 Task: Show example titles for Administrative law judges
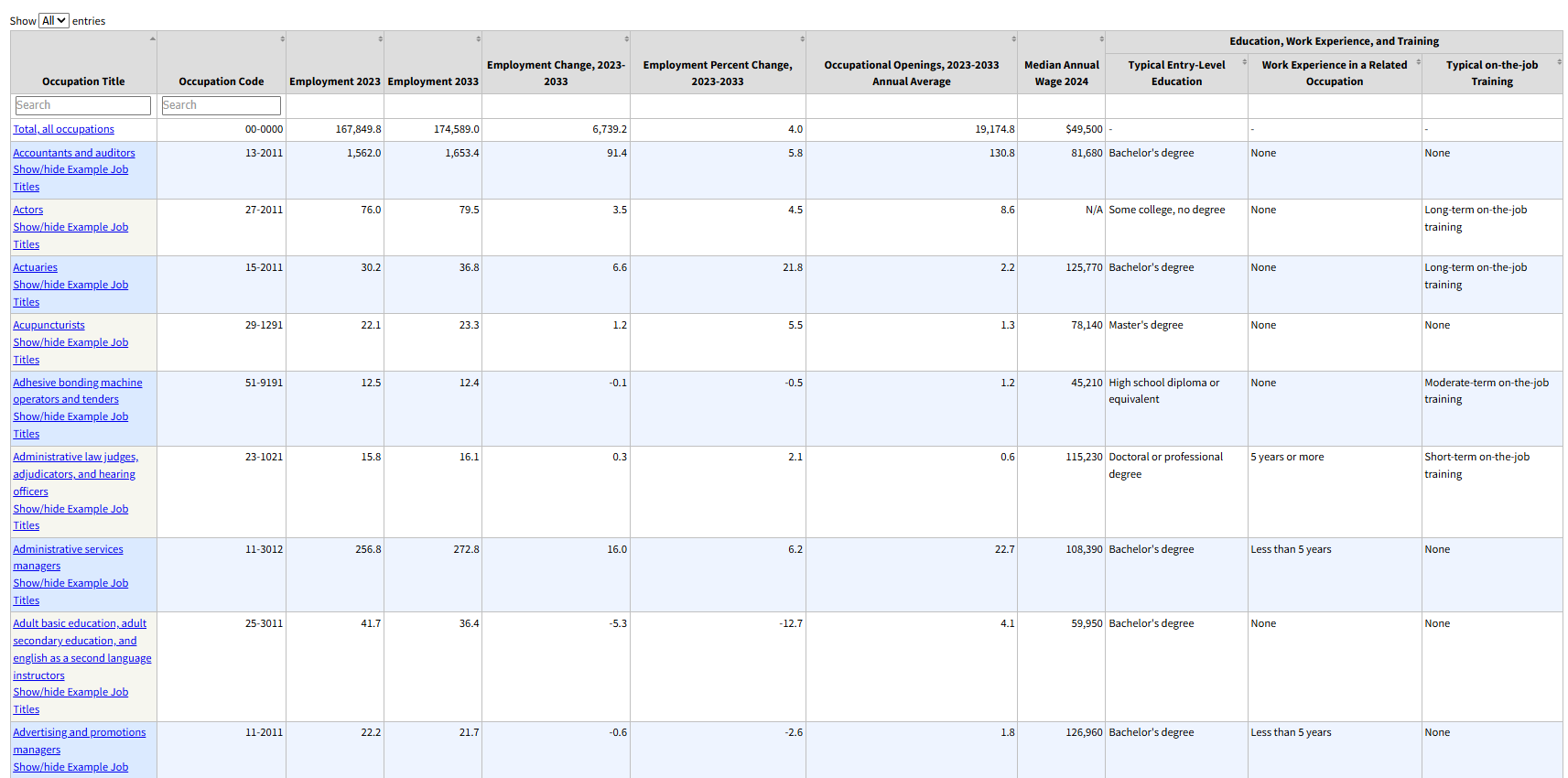[70, 517]
